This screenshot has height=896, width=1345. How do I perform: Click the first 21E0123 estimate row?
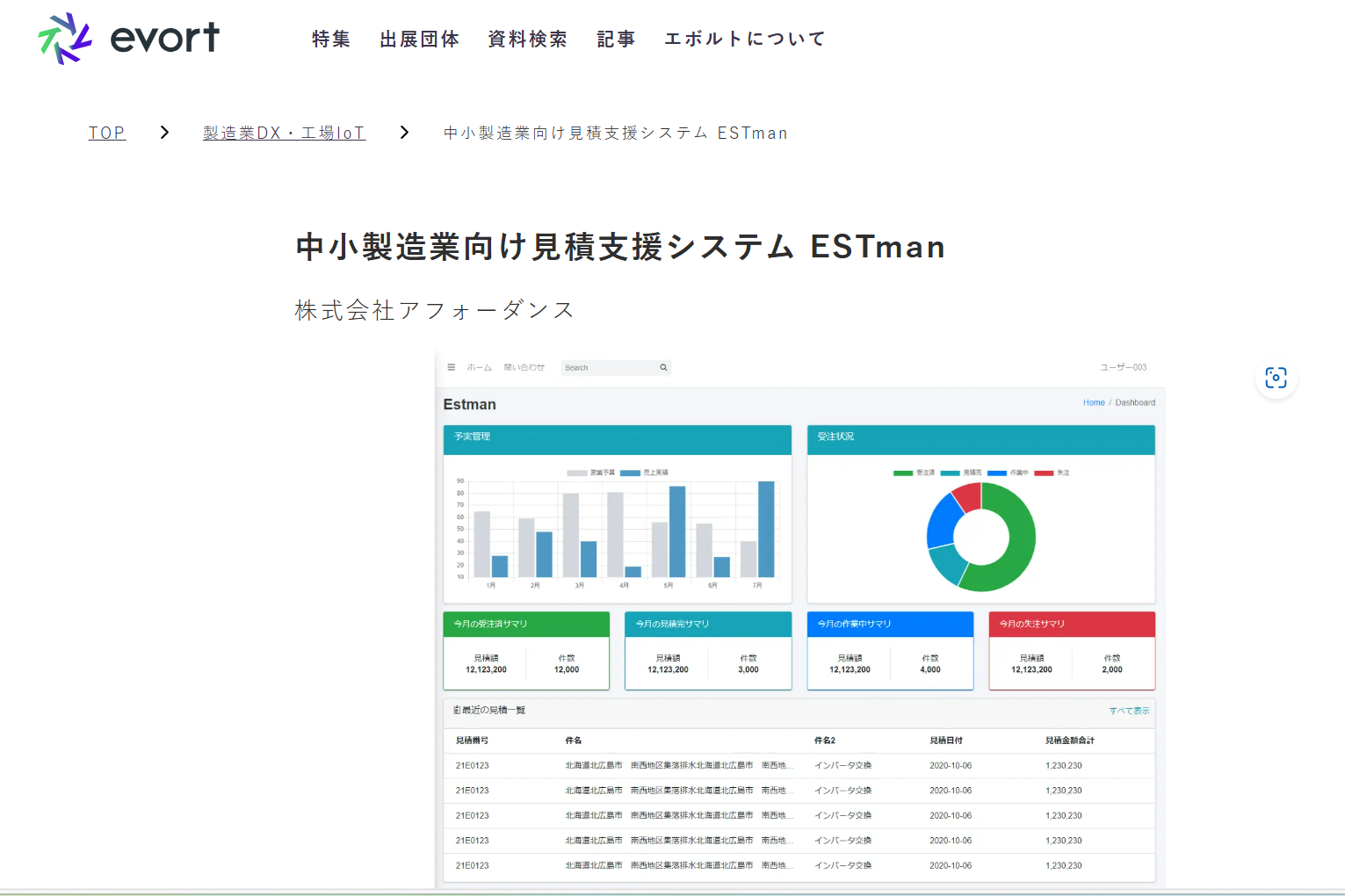(x=473, y=766)
